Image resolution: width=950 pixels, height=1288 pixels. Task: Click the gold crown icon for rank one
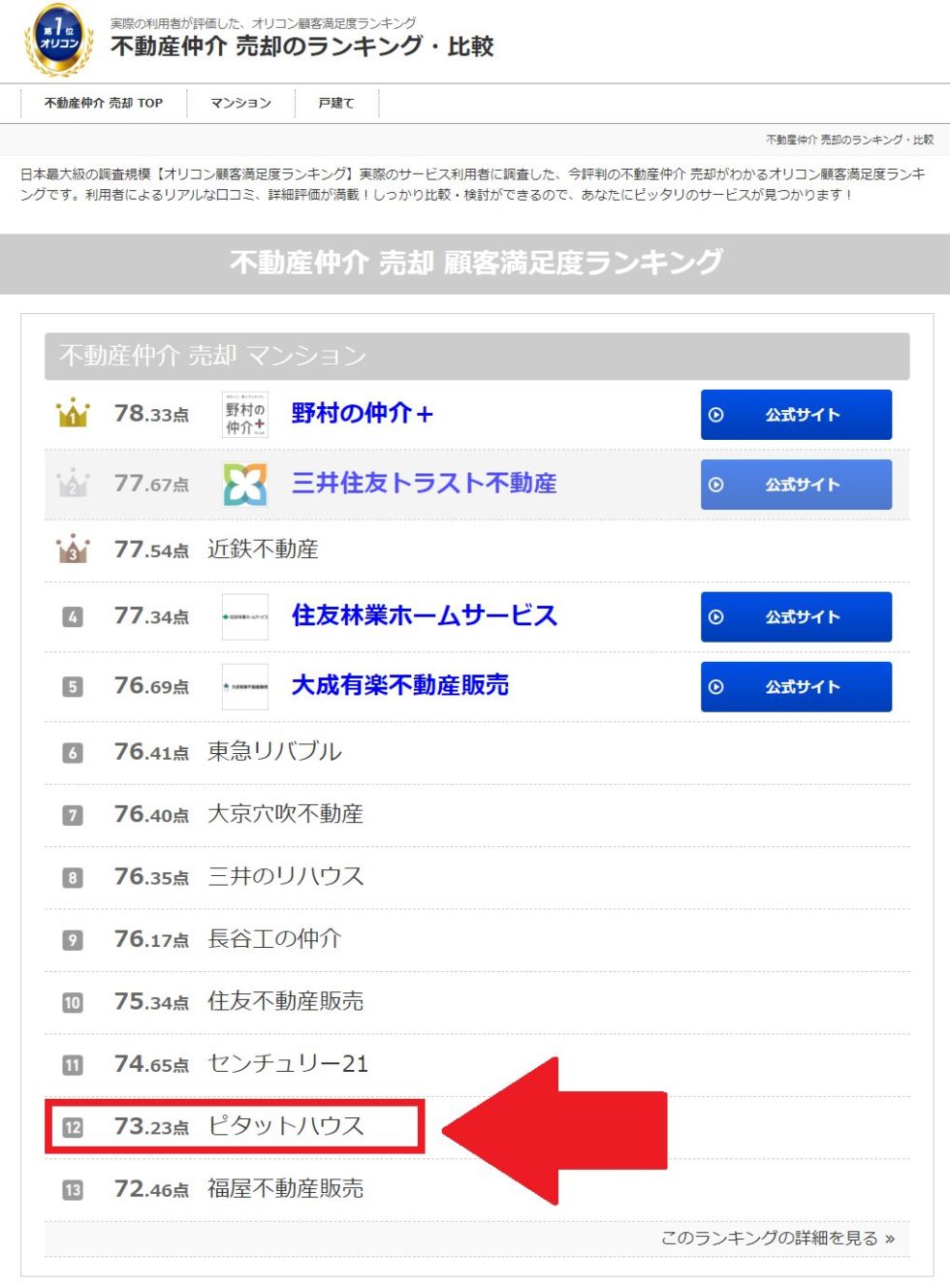[x=73, y=414]
